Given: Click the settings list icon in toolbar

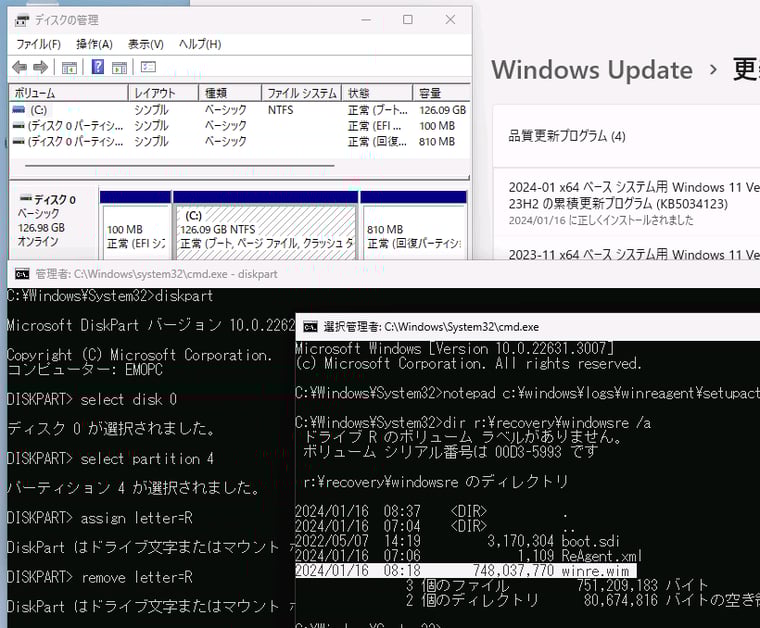Looking at the screenshot, I should 148,67.
